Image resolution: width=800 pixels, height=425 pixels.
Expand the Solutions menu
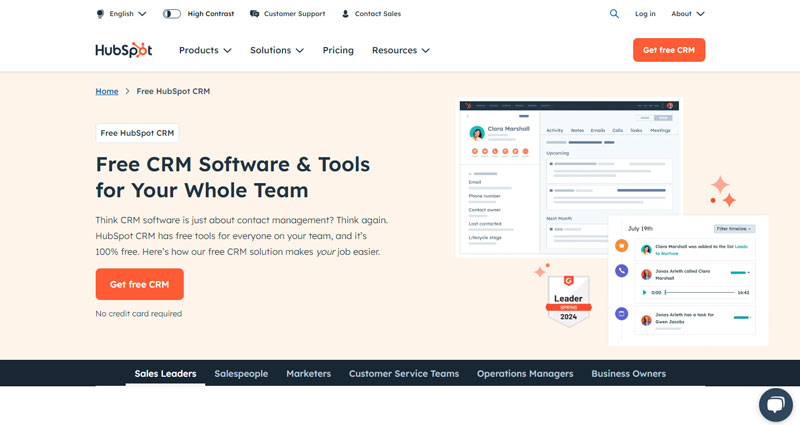(x=277, y=50)
